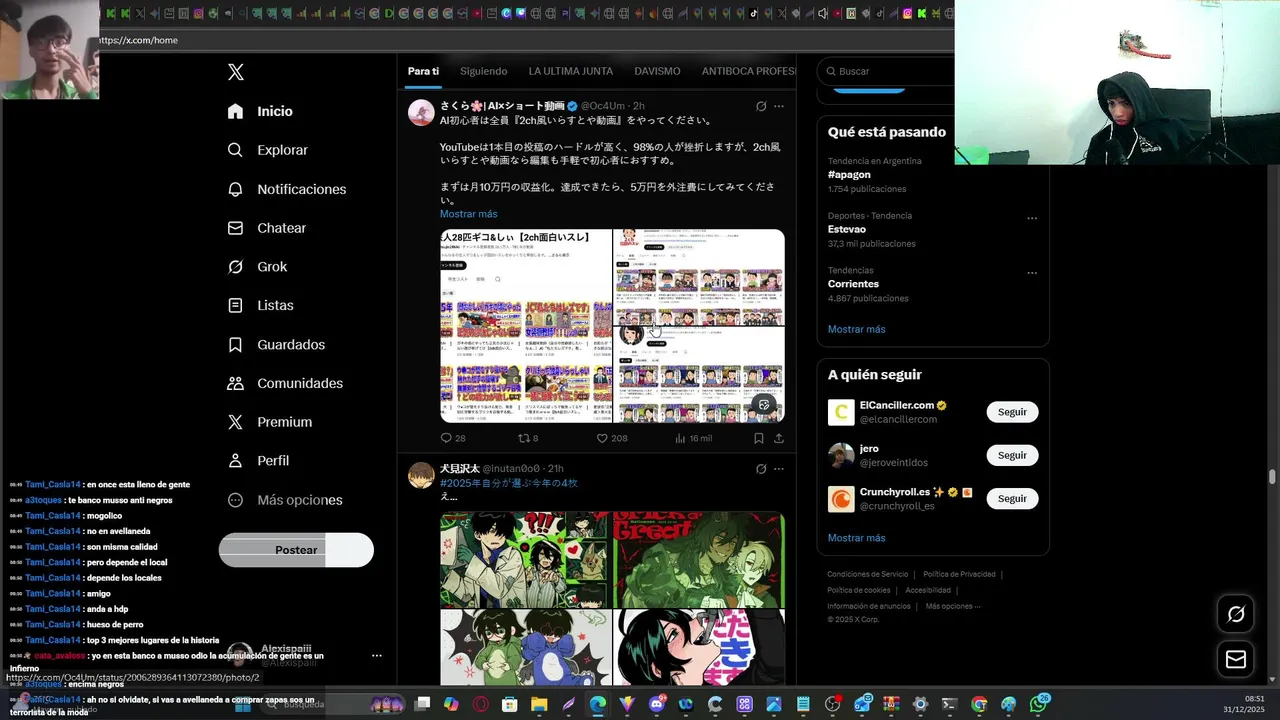1280x720 pixels.
Task: Open Listas in the sidebar
Action: 260,305
